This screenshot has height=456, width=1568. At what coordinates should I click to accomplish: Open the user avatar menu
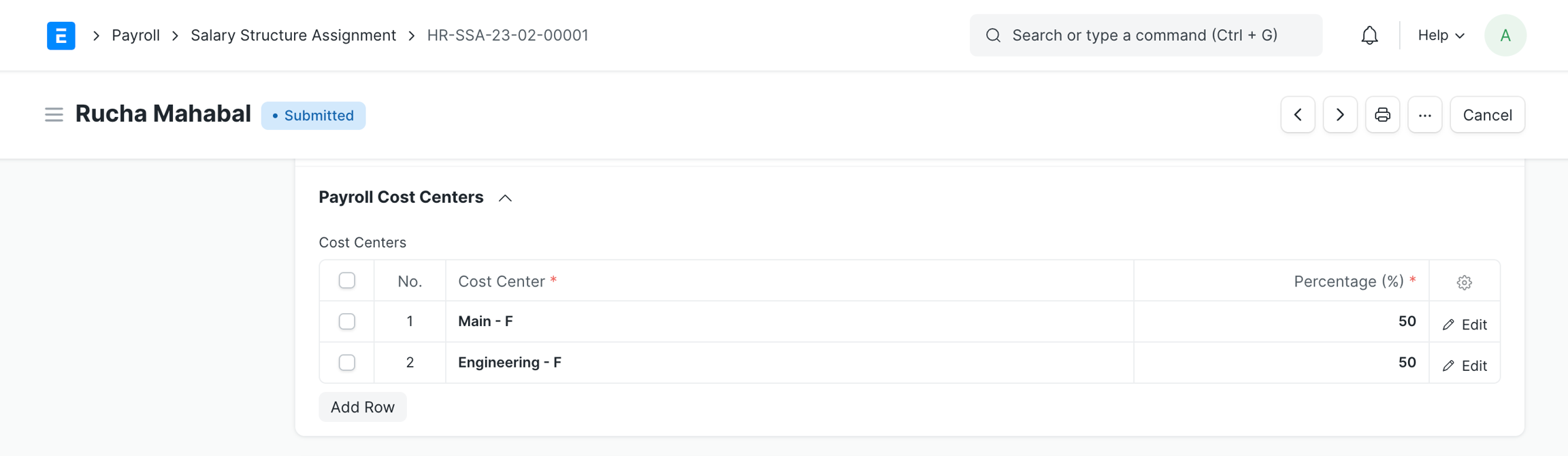point(1505,35)
